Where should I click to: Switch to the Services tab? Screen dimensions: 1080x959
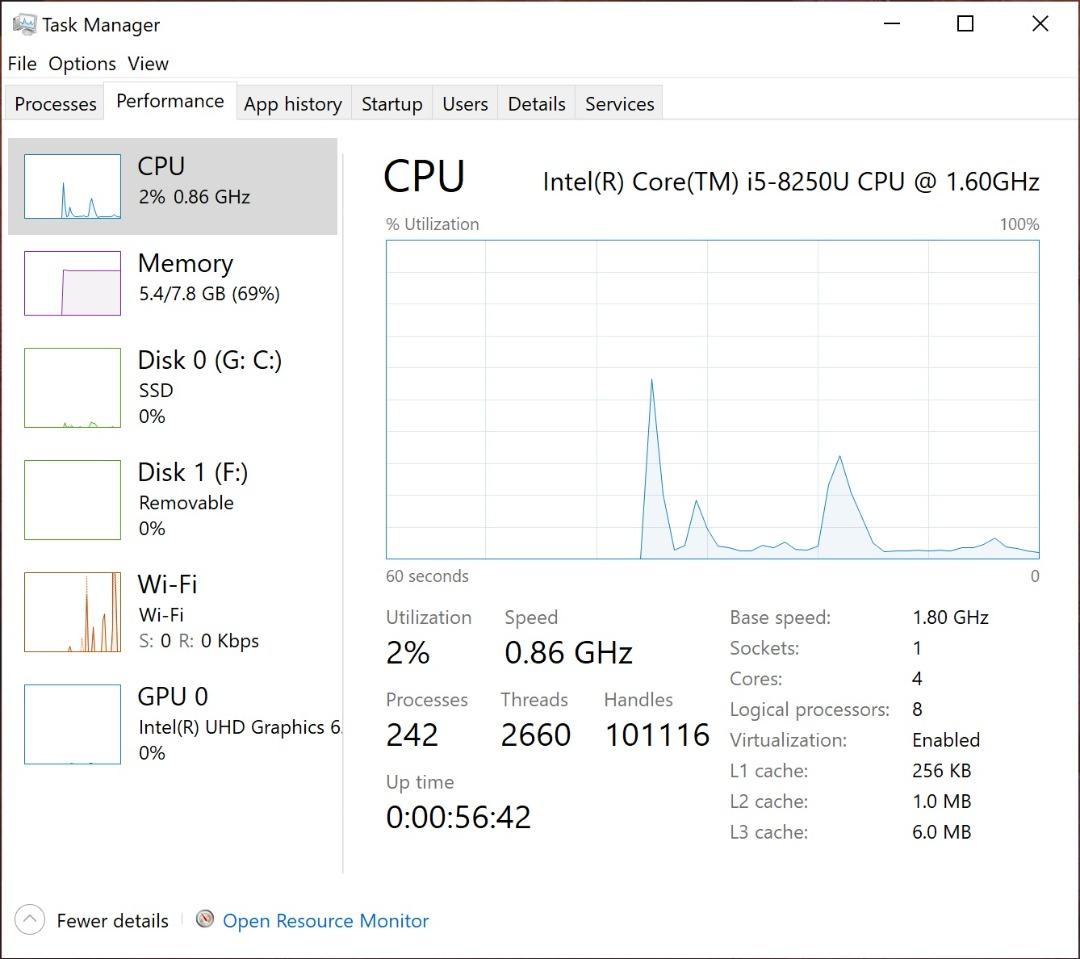618,103
